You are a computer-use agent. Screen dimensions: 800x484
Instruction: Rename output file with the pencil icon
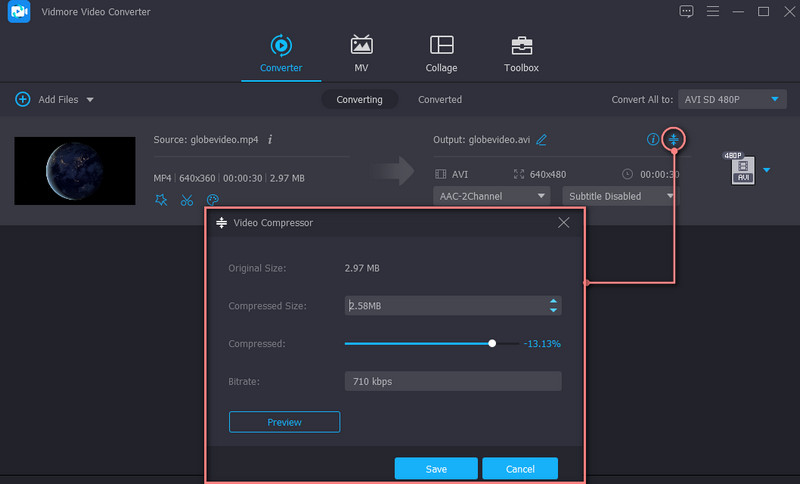pos(542,140)
